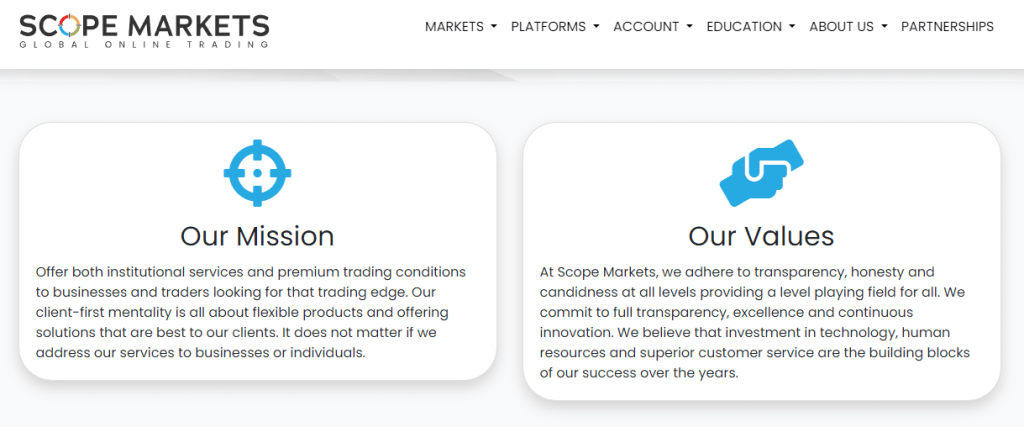Click the Account menu label
The image size is (1024, 427).
(x=647, y=27)
